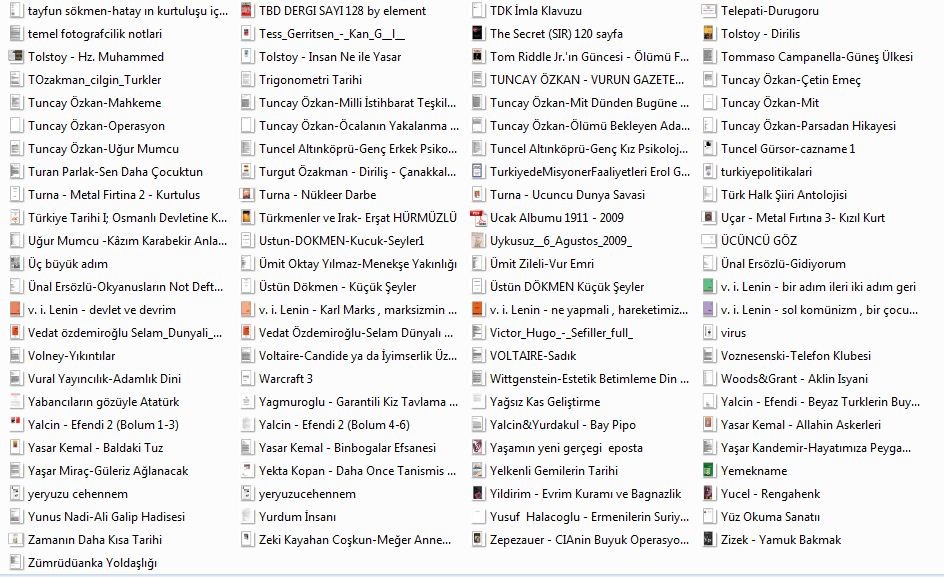Select the icon of Yildirim - Evrim Kuramı ve Bagnazlik
944x577 pixels.
[x=478, y=493]
